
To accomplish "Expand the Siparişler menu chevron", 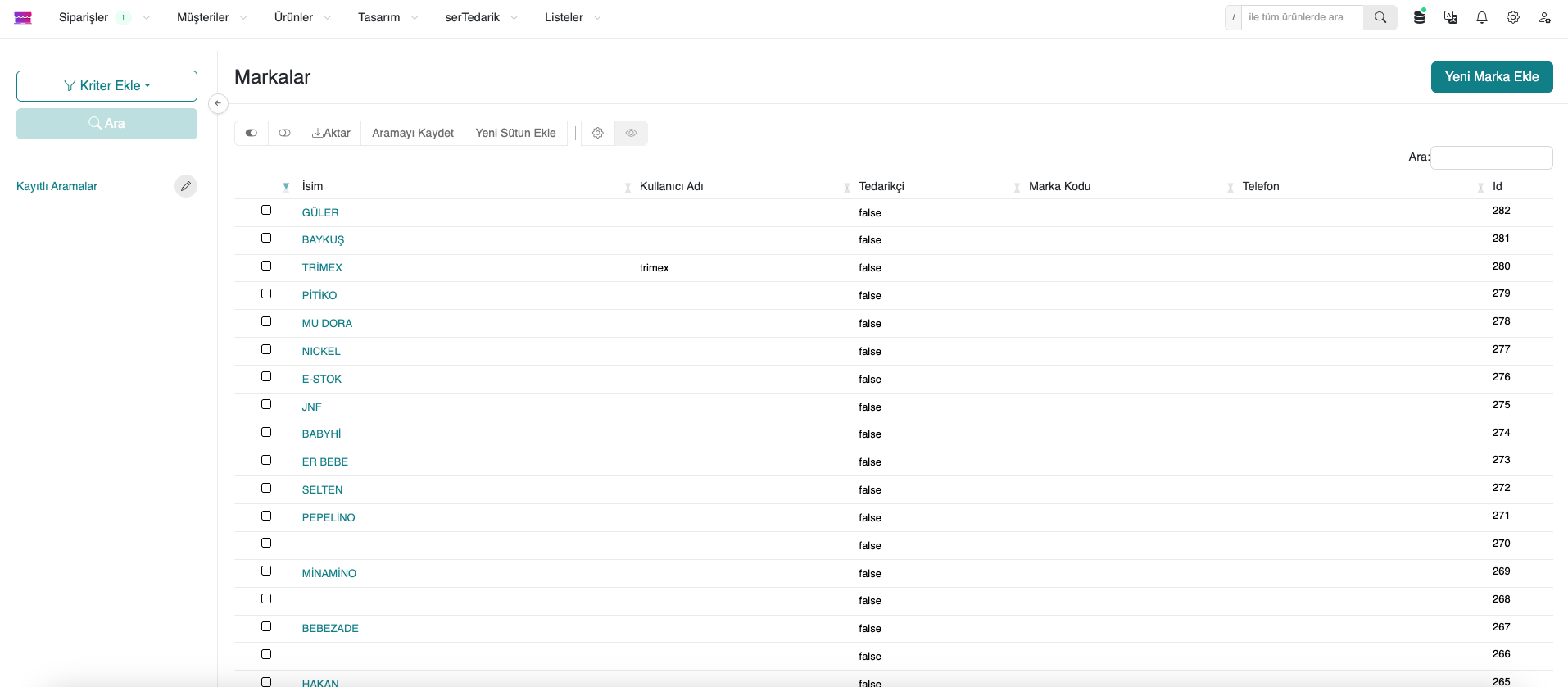I will tap(147, 17).
